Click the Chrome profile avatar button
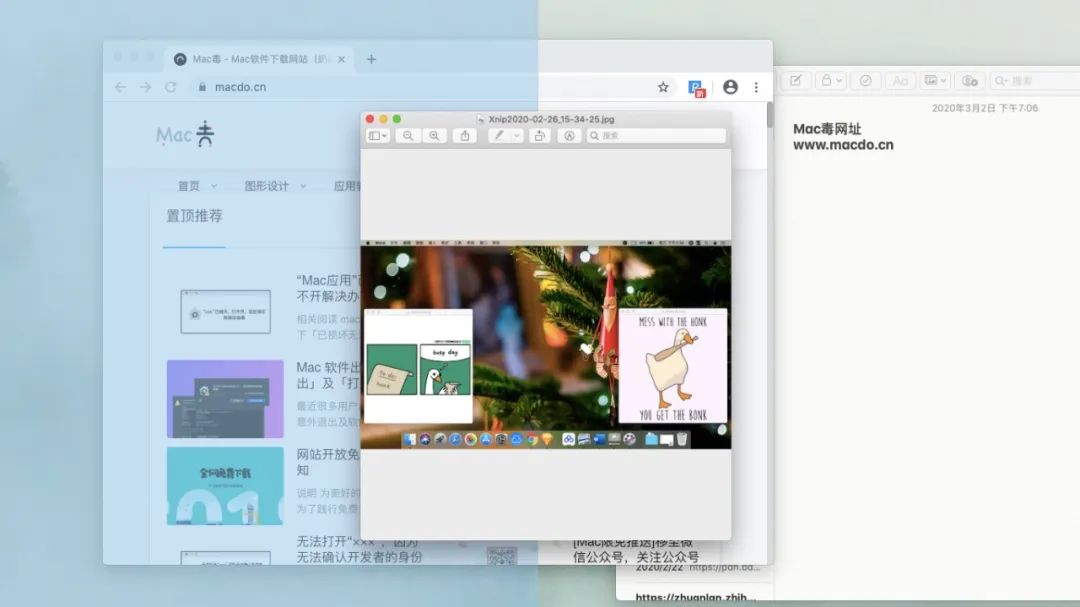 730,87
